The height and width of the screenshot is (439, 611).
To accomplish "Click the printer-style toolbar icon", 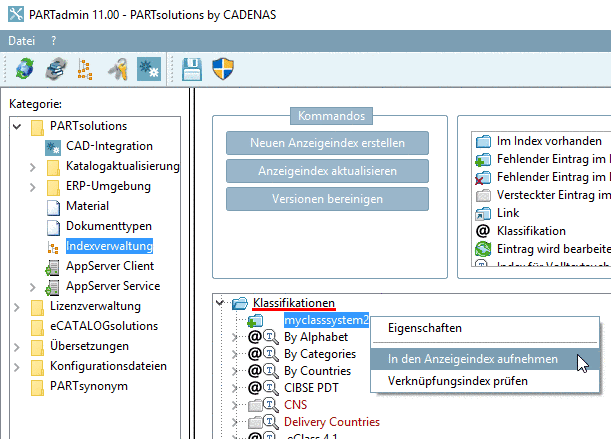I will (56, 69).
